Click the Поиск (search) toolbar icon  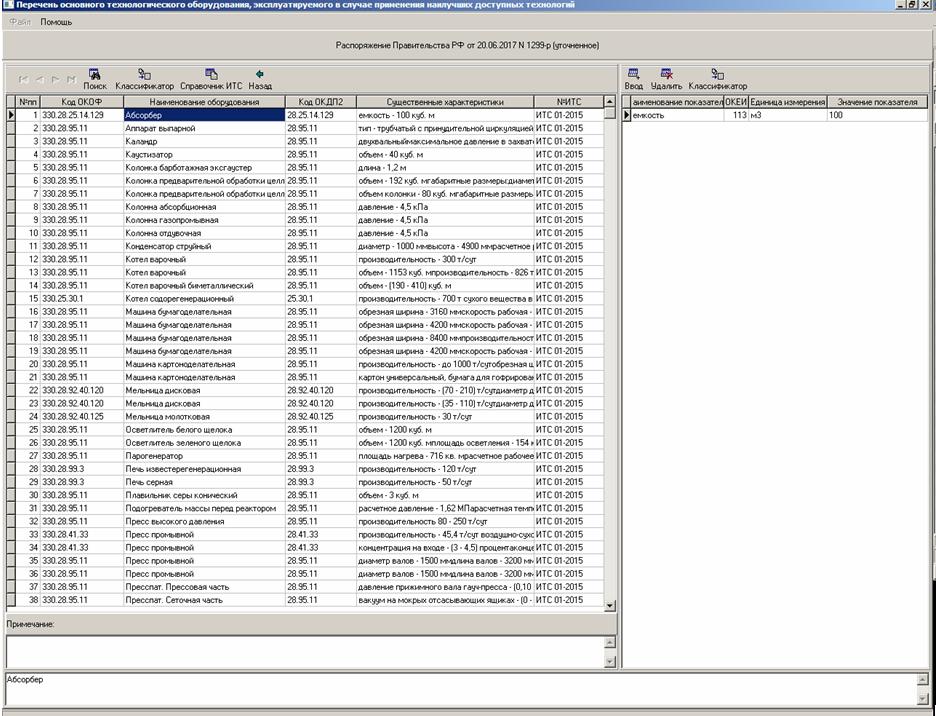click(95, 78)
